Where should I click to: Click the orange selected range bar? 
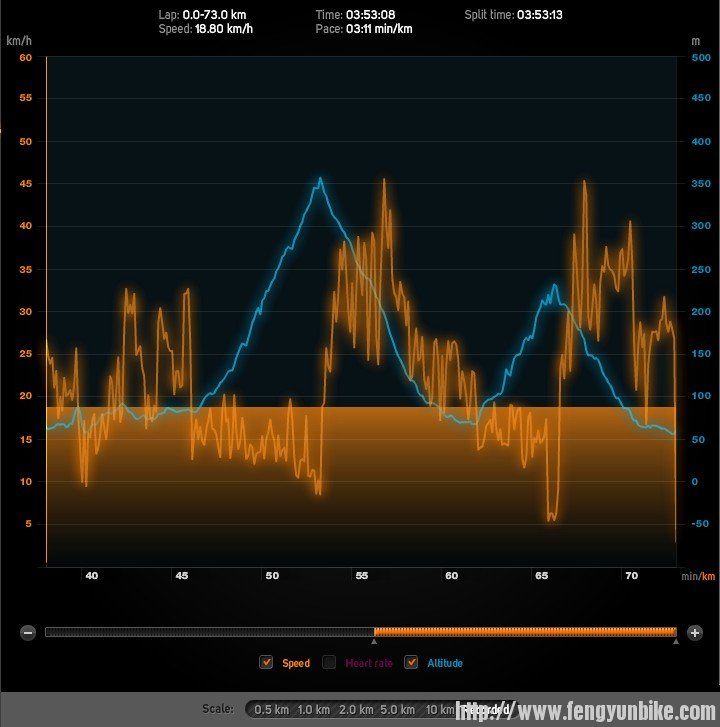point(525,631)
